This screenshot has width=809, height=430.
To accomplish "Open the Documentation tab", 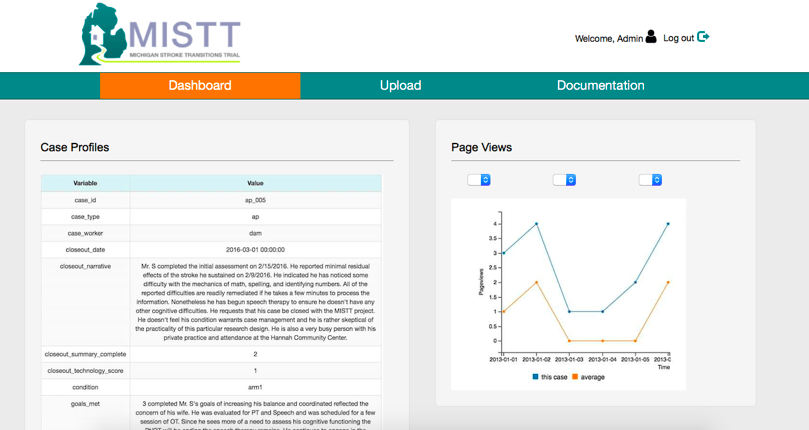I will tap(600, 86).
